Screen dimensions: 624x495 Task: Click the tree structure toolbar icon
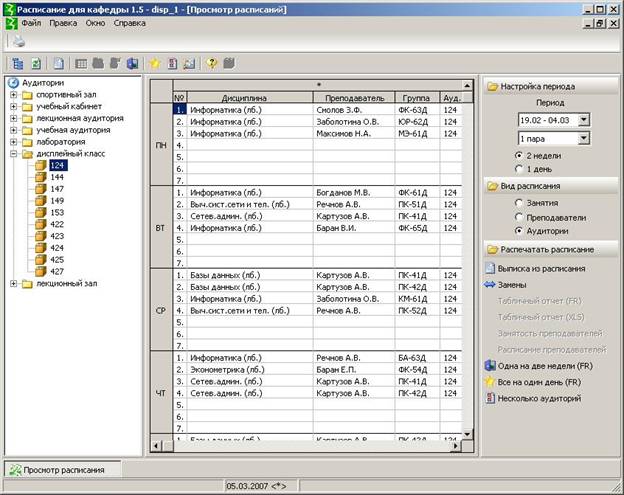18,63
